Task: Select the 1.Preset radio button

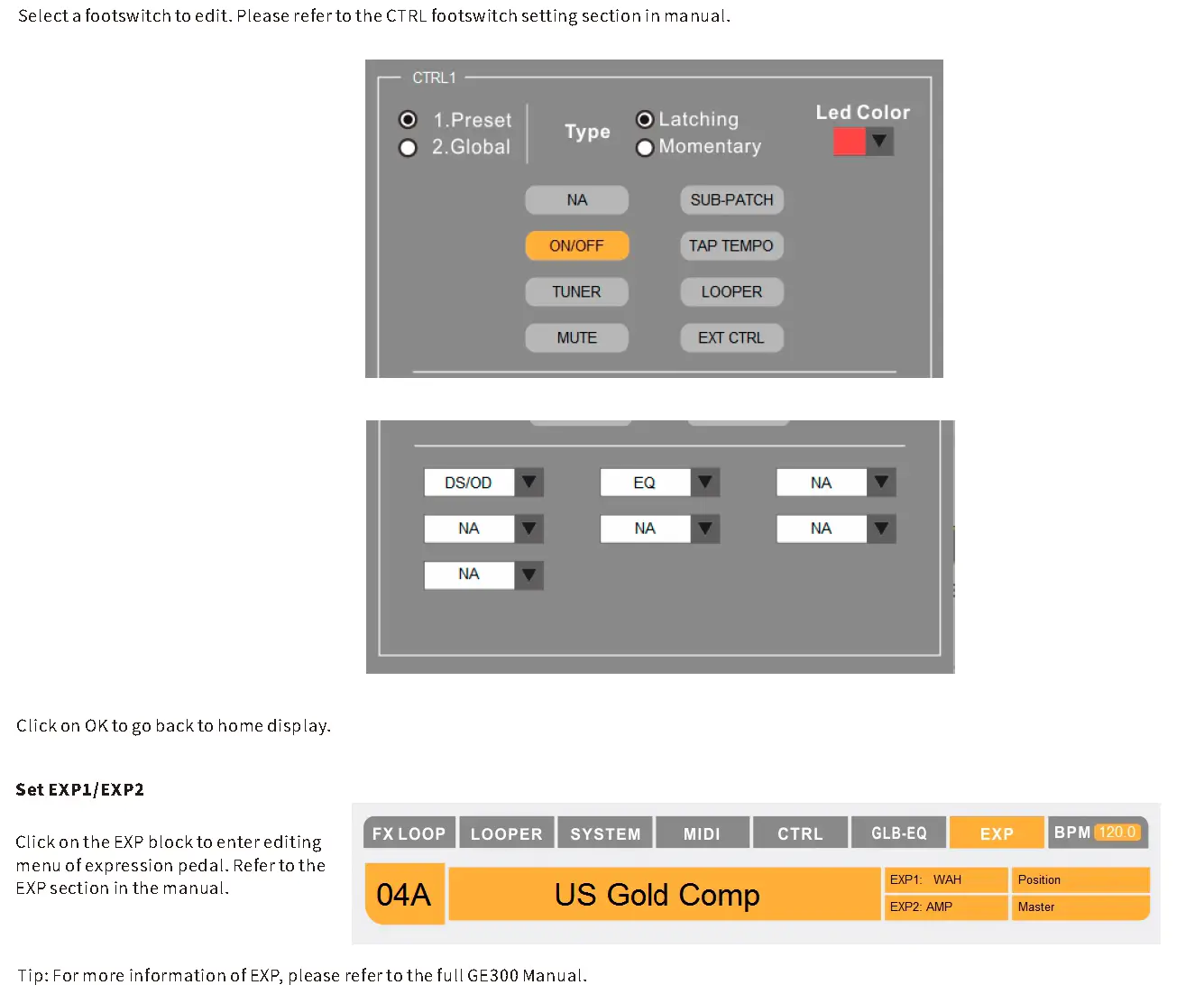Action: (409, 120)
